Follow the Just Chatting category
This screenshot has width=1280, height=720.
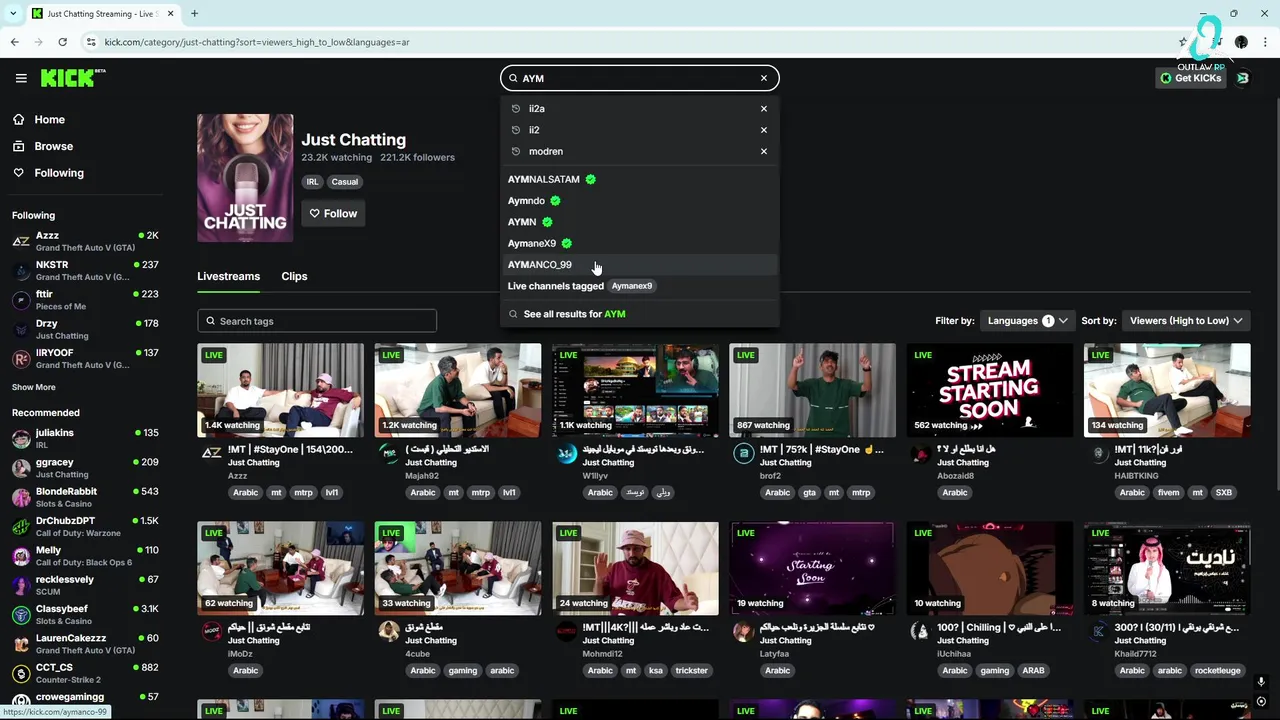click(x=333, y=213)
